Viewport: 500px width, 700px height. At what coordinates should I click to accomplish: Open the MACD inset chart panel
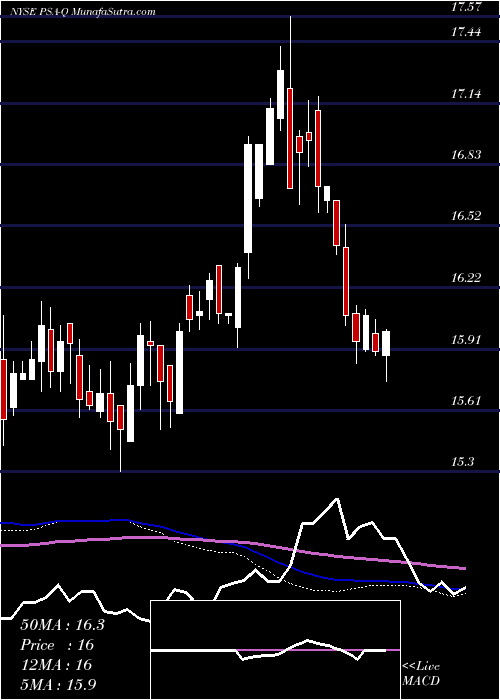tap(275, 650)
